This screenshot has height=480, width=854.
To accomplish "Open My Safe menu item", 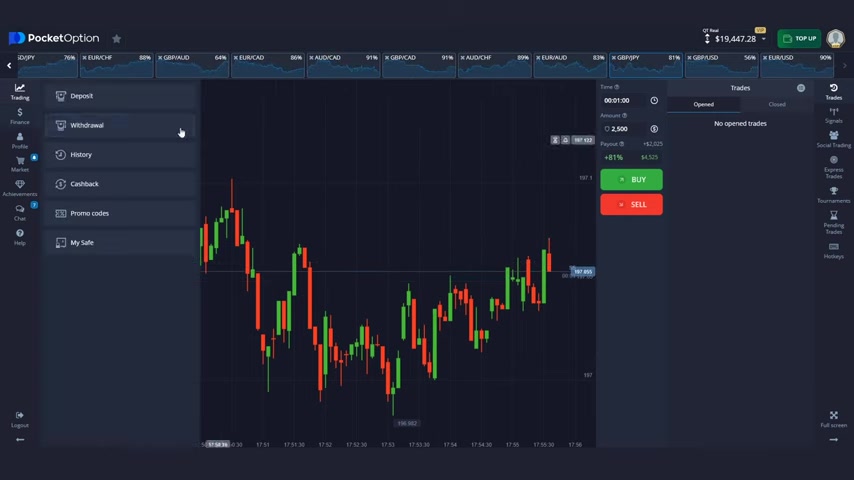I will (x=120, y=243).
